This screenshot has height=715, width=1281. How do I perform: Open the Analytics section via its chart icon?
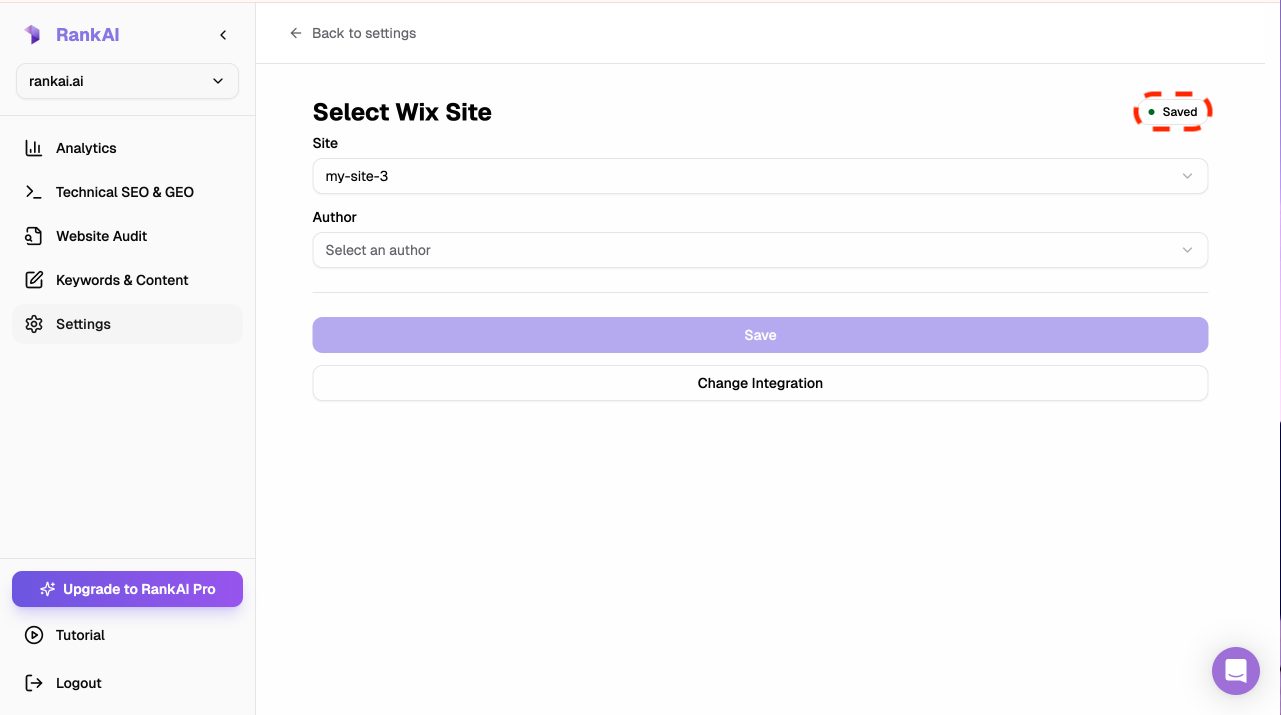[35, 148]
